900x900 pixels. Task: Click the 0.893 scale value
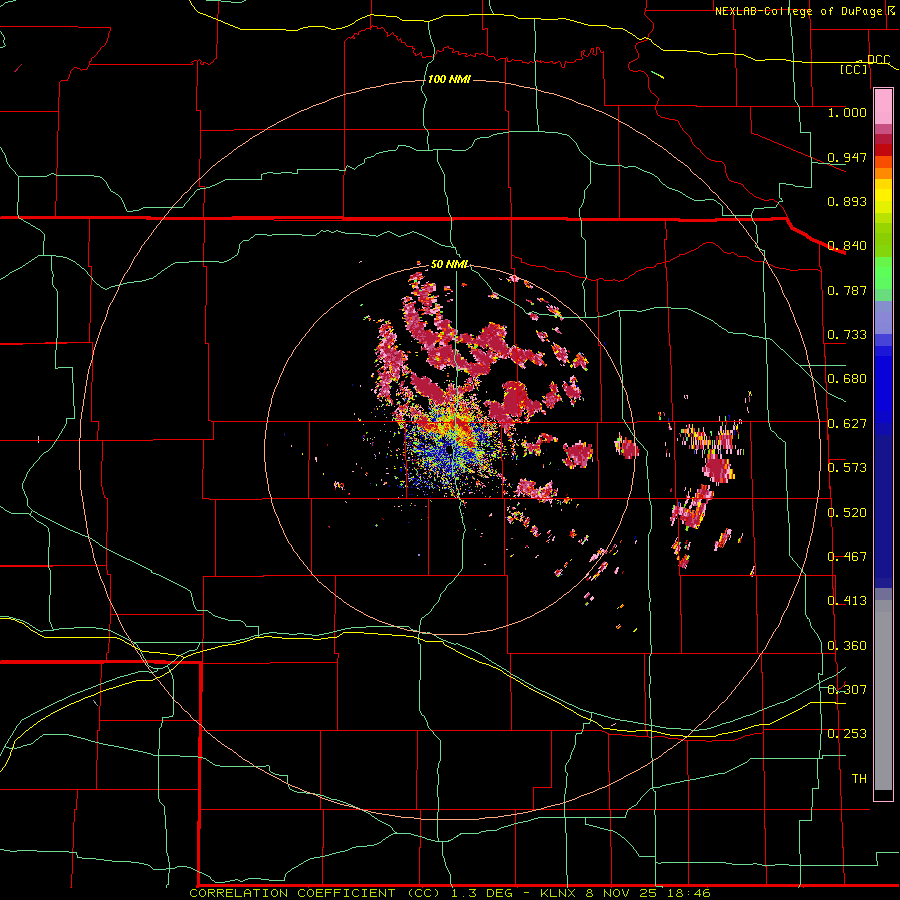click(x=847, y=201)
